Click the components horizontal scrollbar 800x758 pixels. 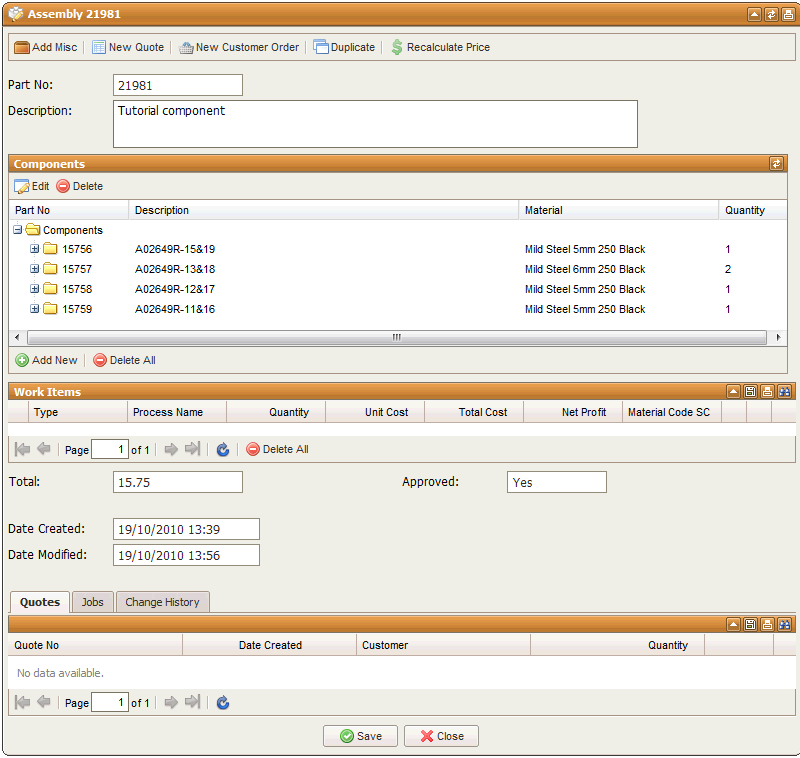pos(396,338)
